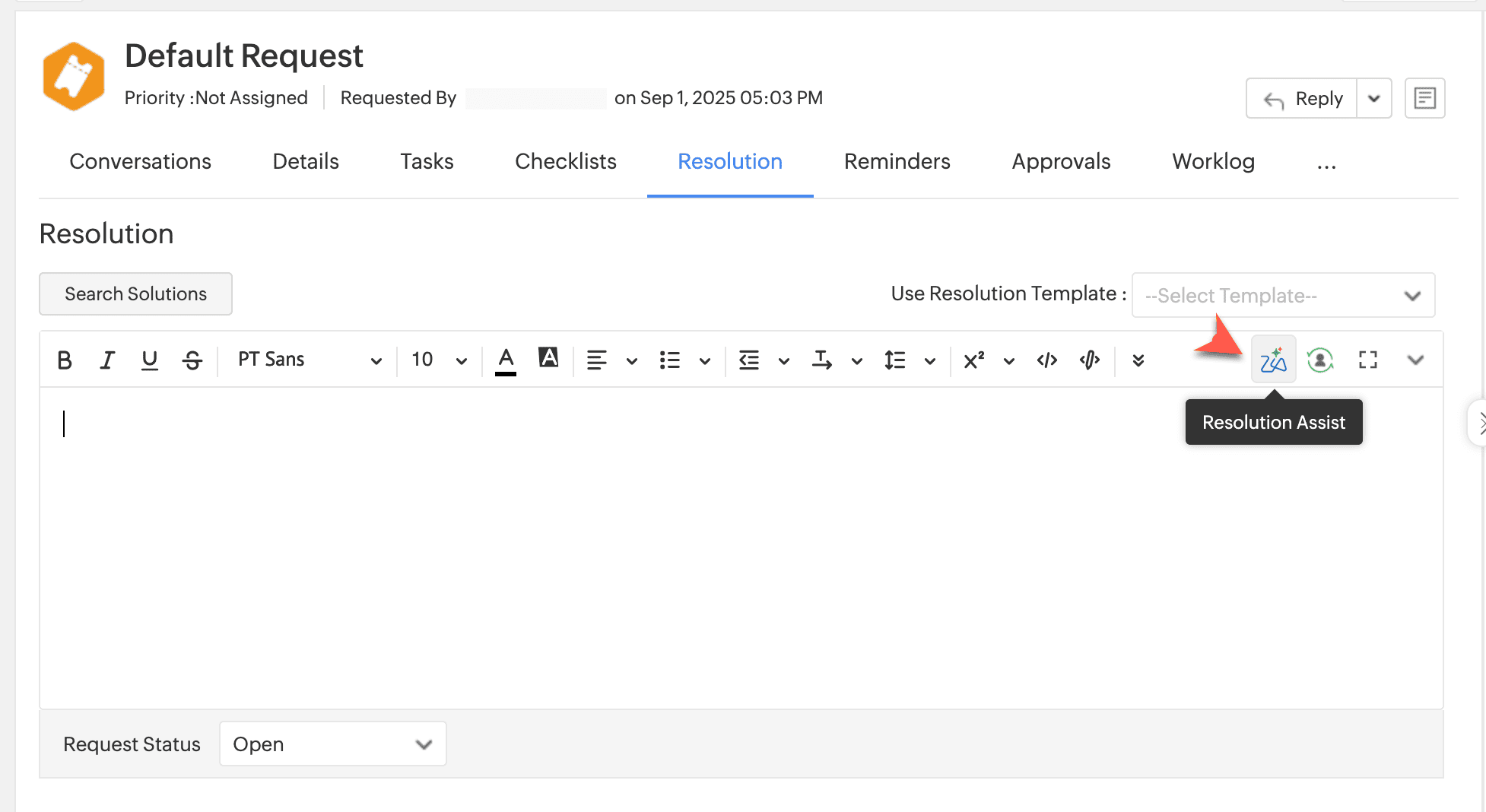Toggle strikethrough formatting

192,360
